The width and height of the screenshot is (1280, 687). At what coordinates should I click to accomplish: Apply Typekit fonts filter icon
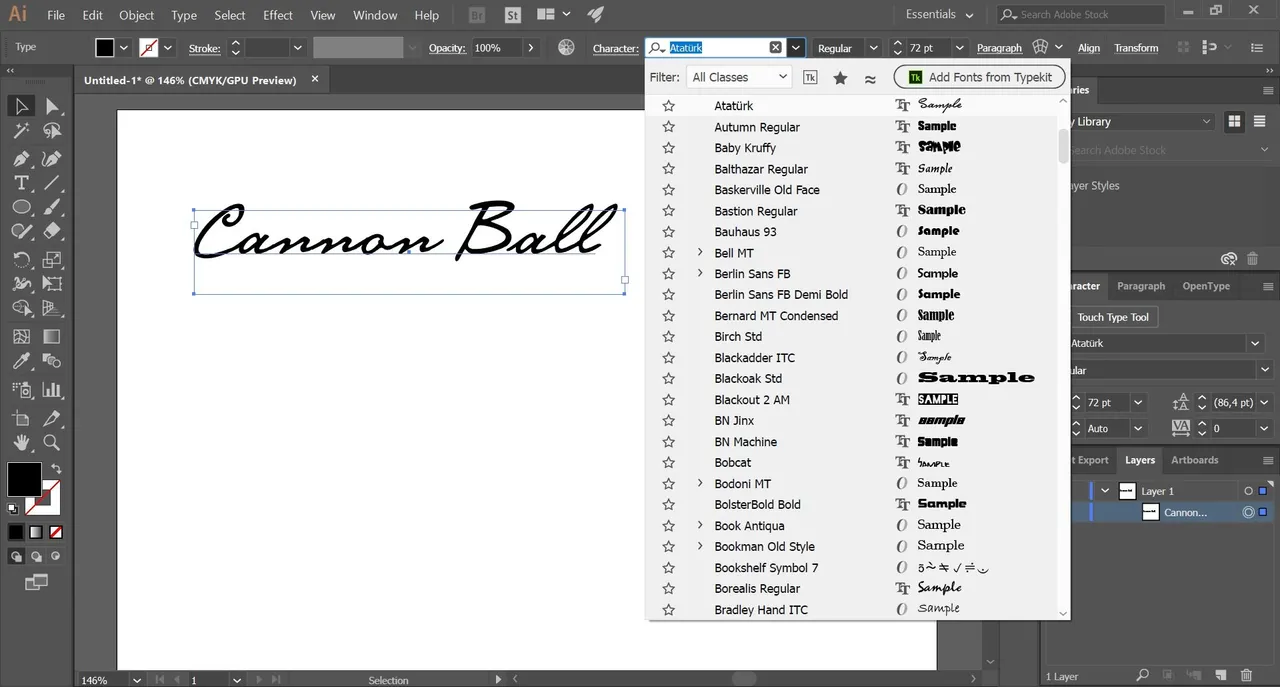(810, 78)
